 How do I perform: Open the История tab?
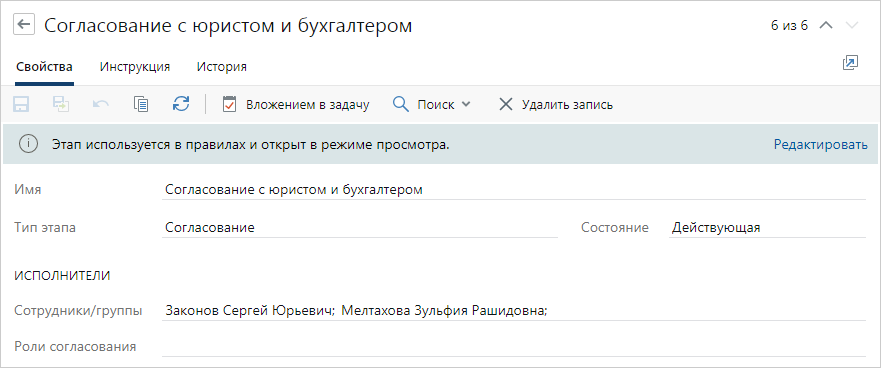[x=221, y=67]
